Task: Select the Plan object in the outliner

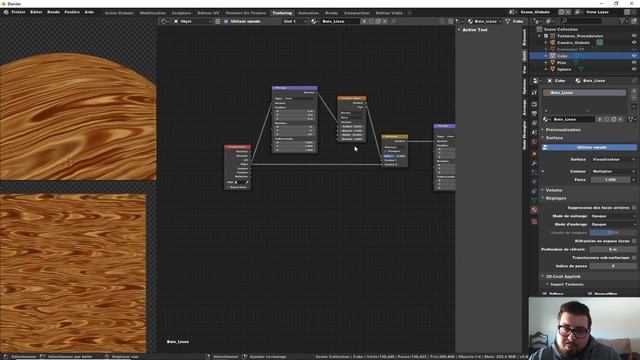Action: (x=562, y=62)
